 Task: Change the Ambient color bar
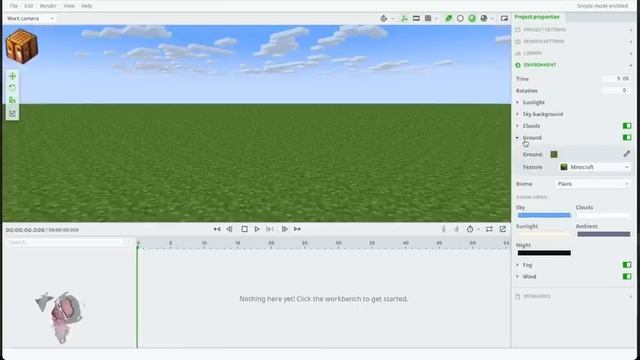604,234
